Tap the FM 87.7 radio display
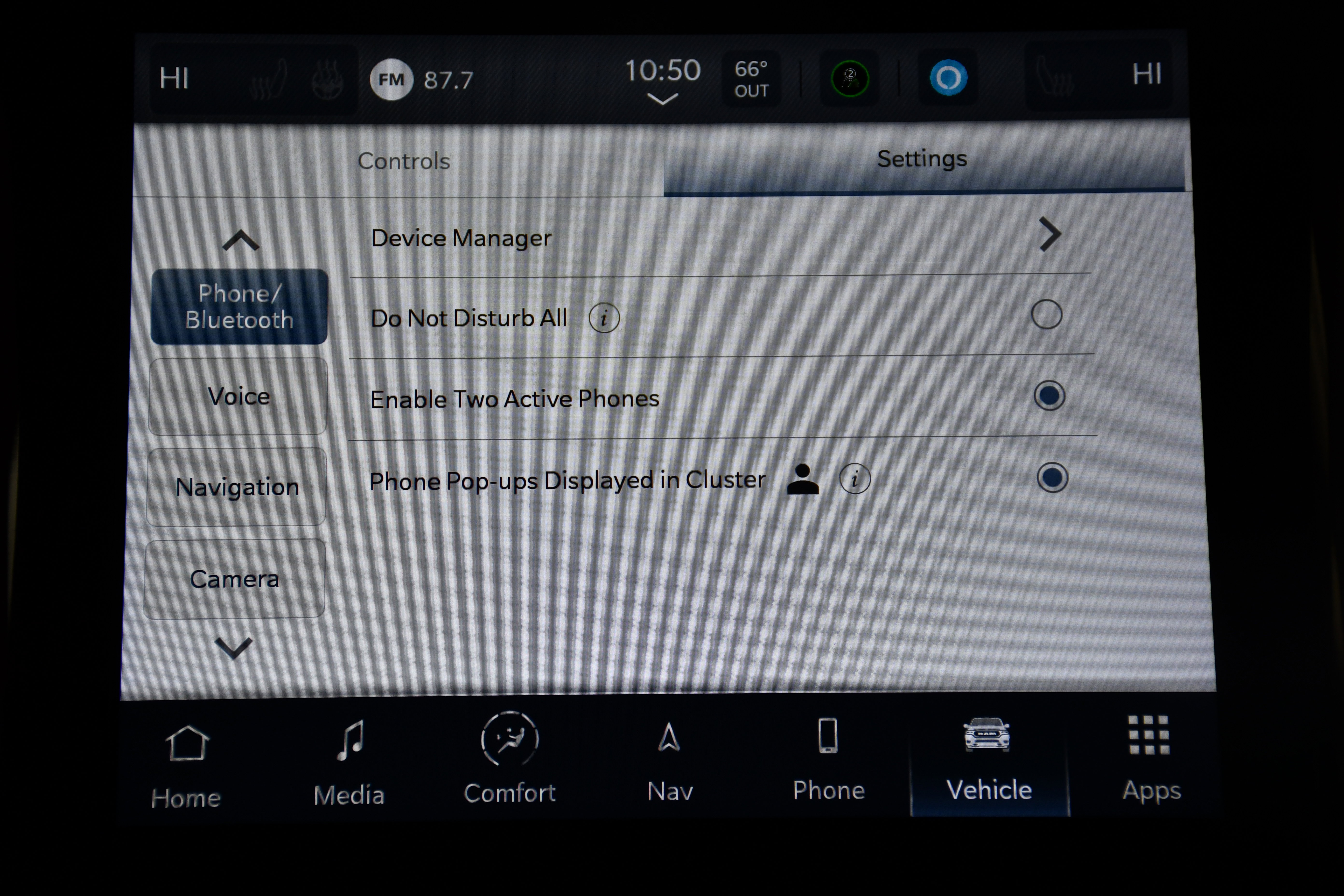1344x896 pixels. click(420, 78)
